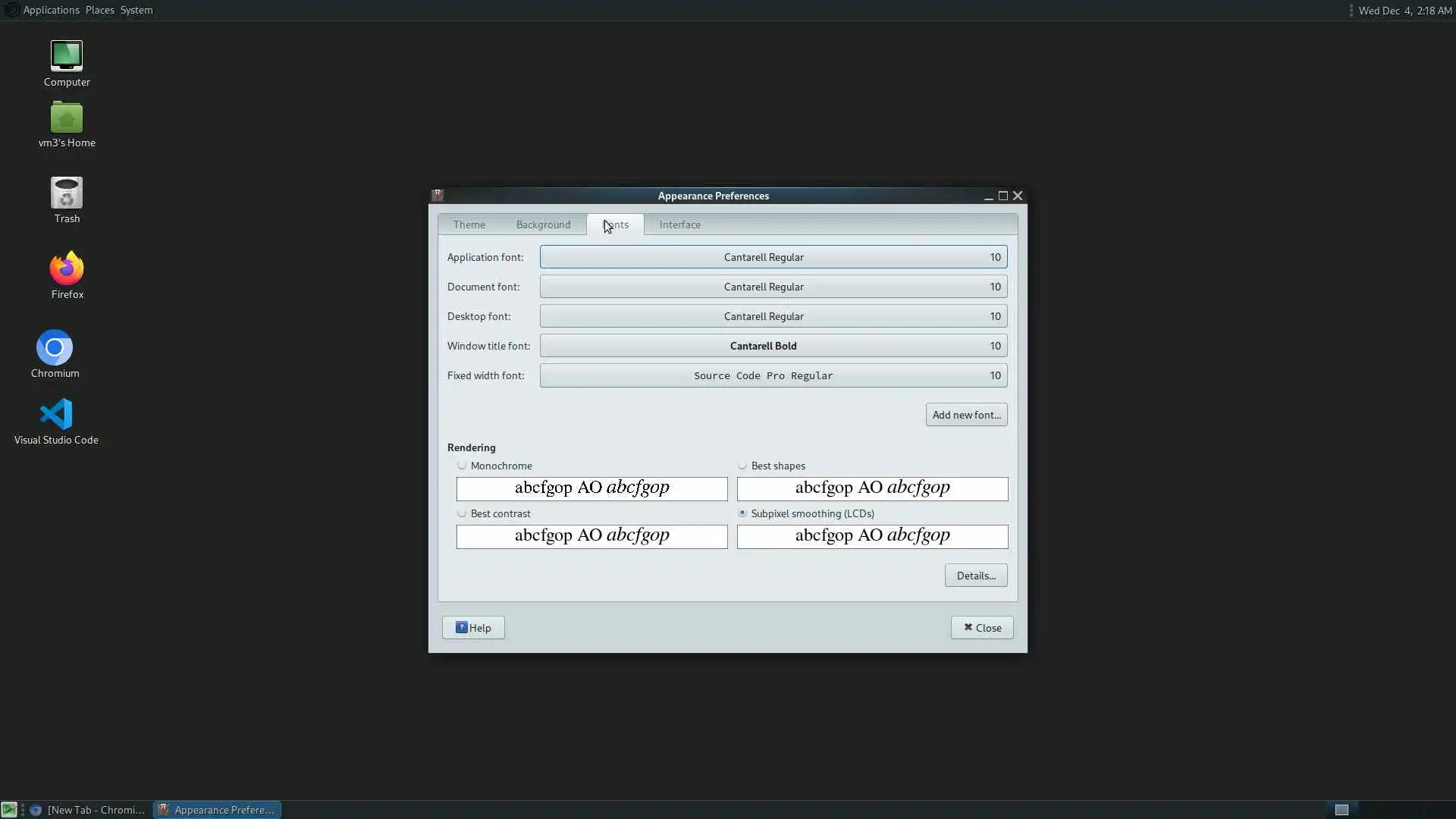Click the Appearance Preferences window title icon
1456x819 pixels.
click(x=438, y=196)
